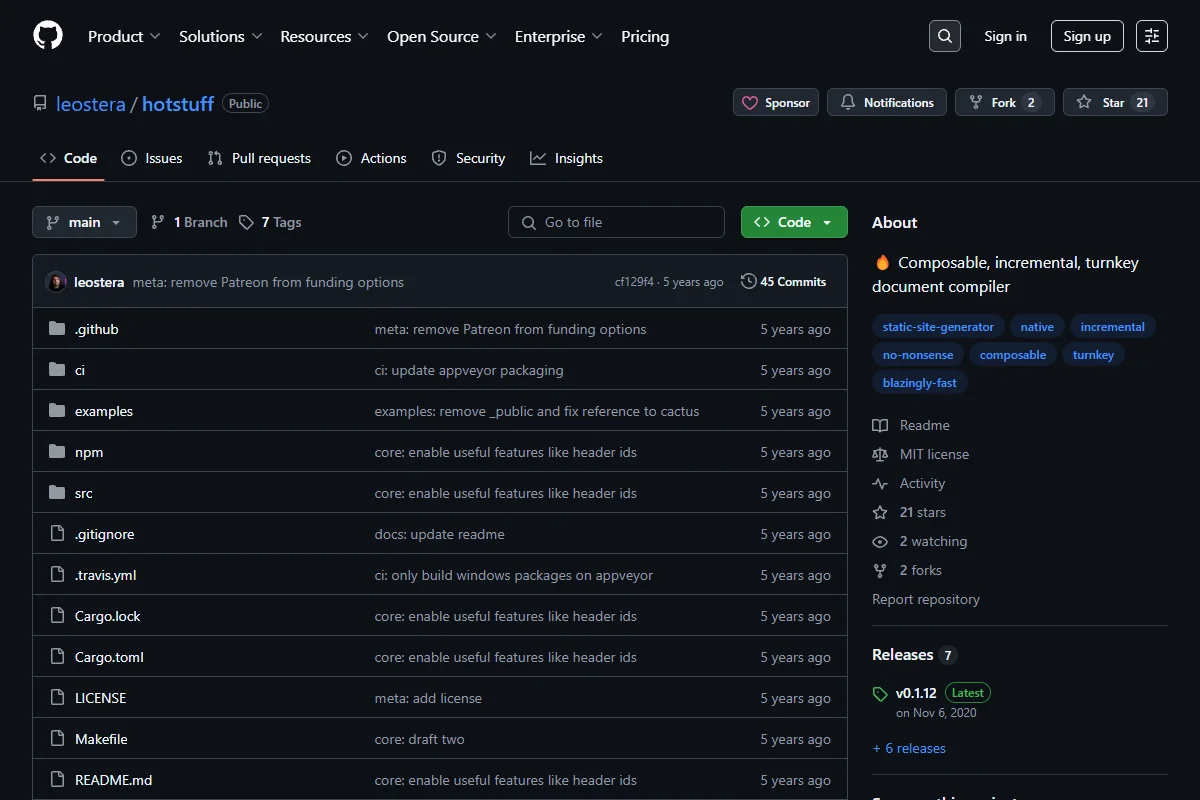This screenshot has height=800, width=1200.
Task: Hit the Sign up button
Action: coord(1087,36)
